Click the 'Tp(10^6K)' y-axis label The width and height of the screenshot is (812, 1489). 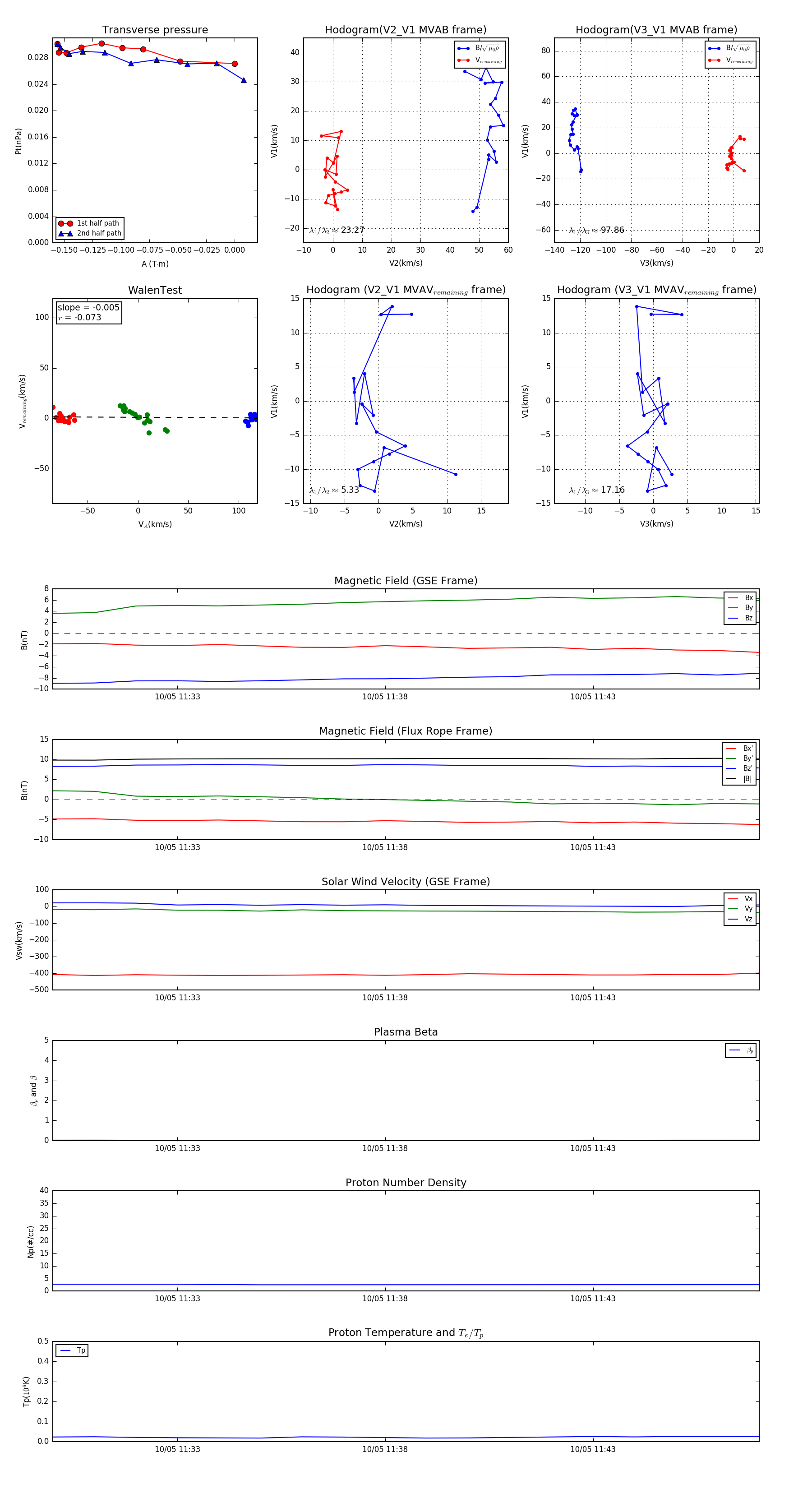26,1392
